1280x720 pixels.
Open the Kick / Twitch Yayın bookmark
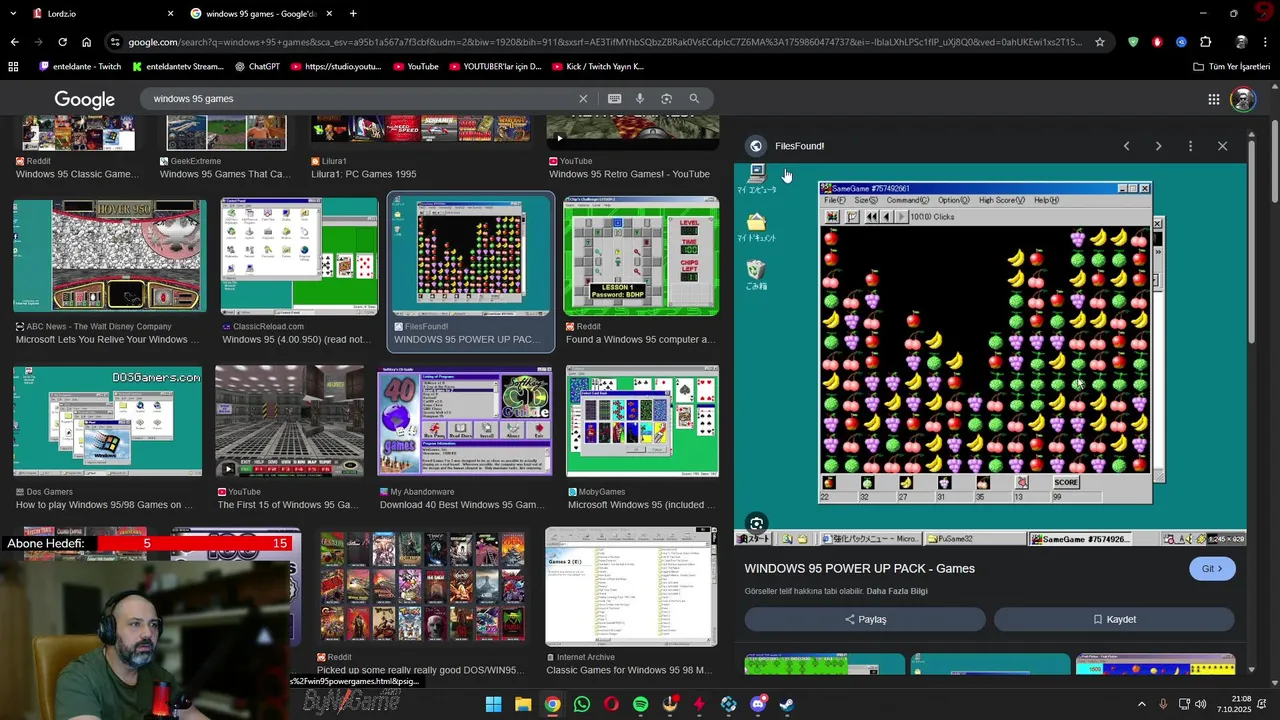coord(600,66)
